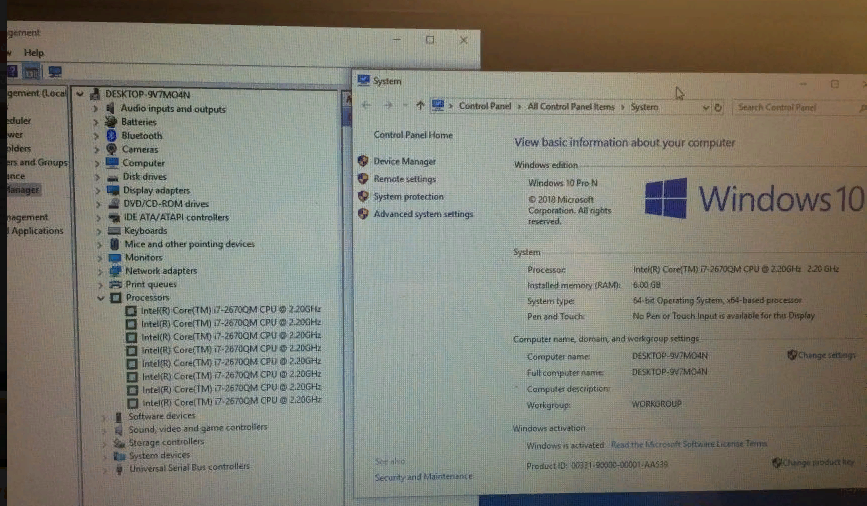The height and width of the screenshot is (506, 867).
Task: Open Control Panel Home
Action: pos(413,134)
